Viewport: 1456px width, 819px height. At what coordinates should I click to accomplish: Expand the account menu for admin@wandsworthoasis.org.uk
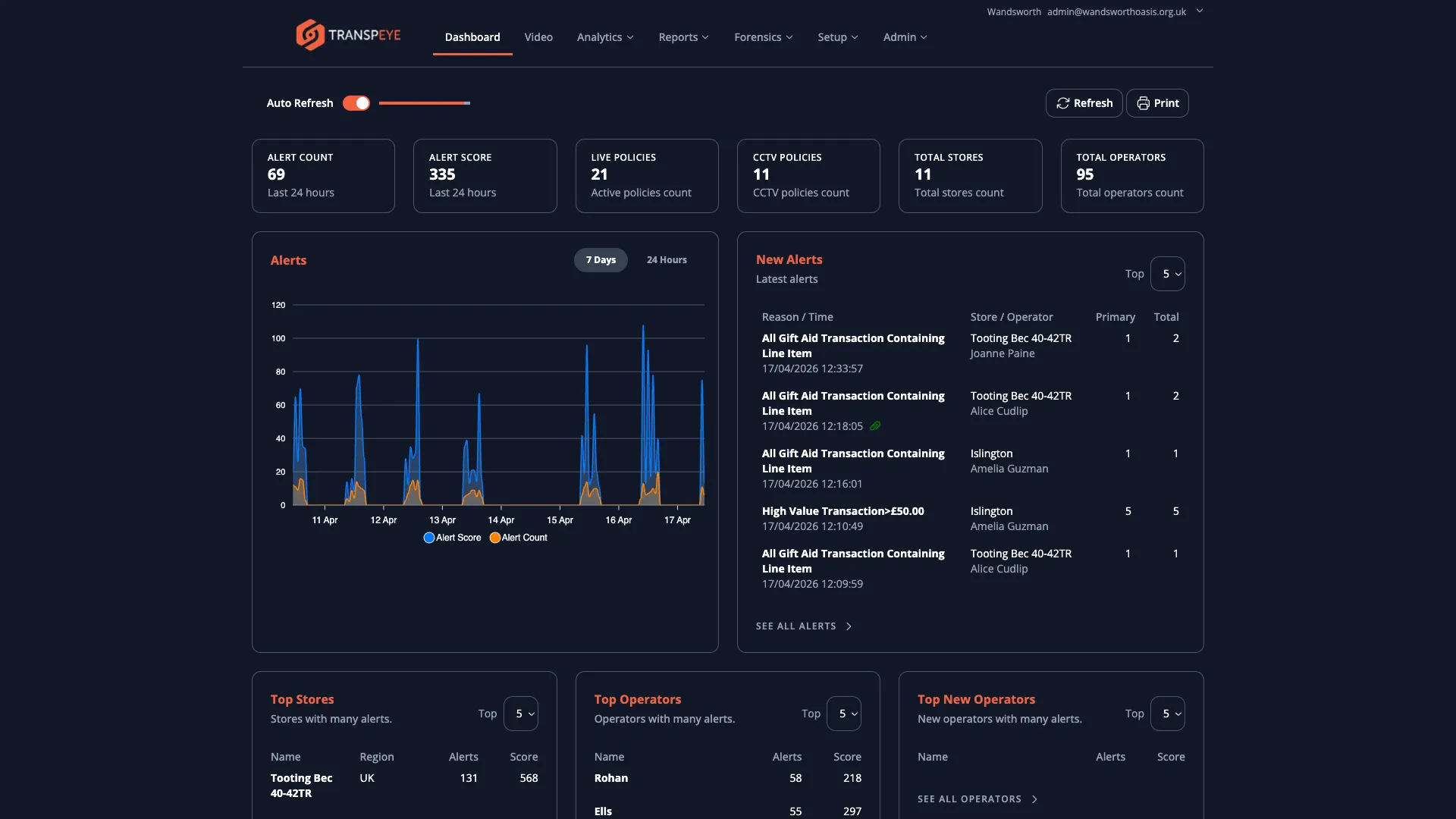1200,11
